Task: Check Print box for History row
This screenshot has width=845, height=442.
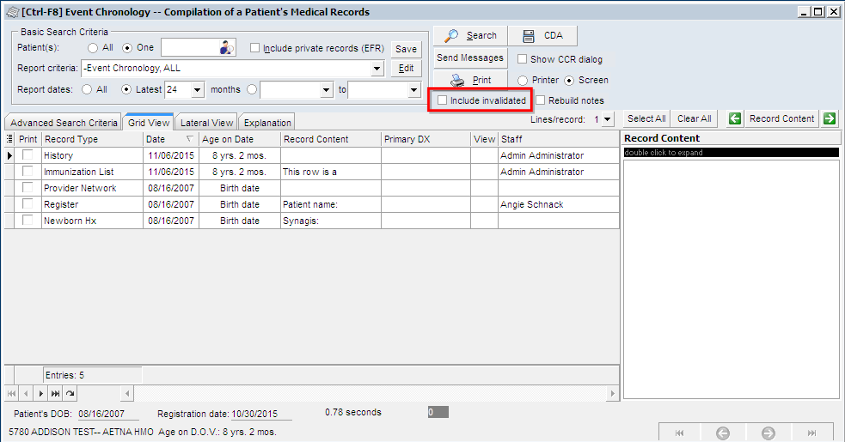Action: [27, 155]
